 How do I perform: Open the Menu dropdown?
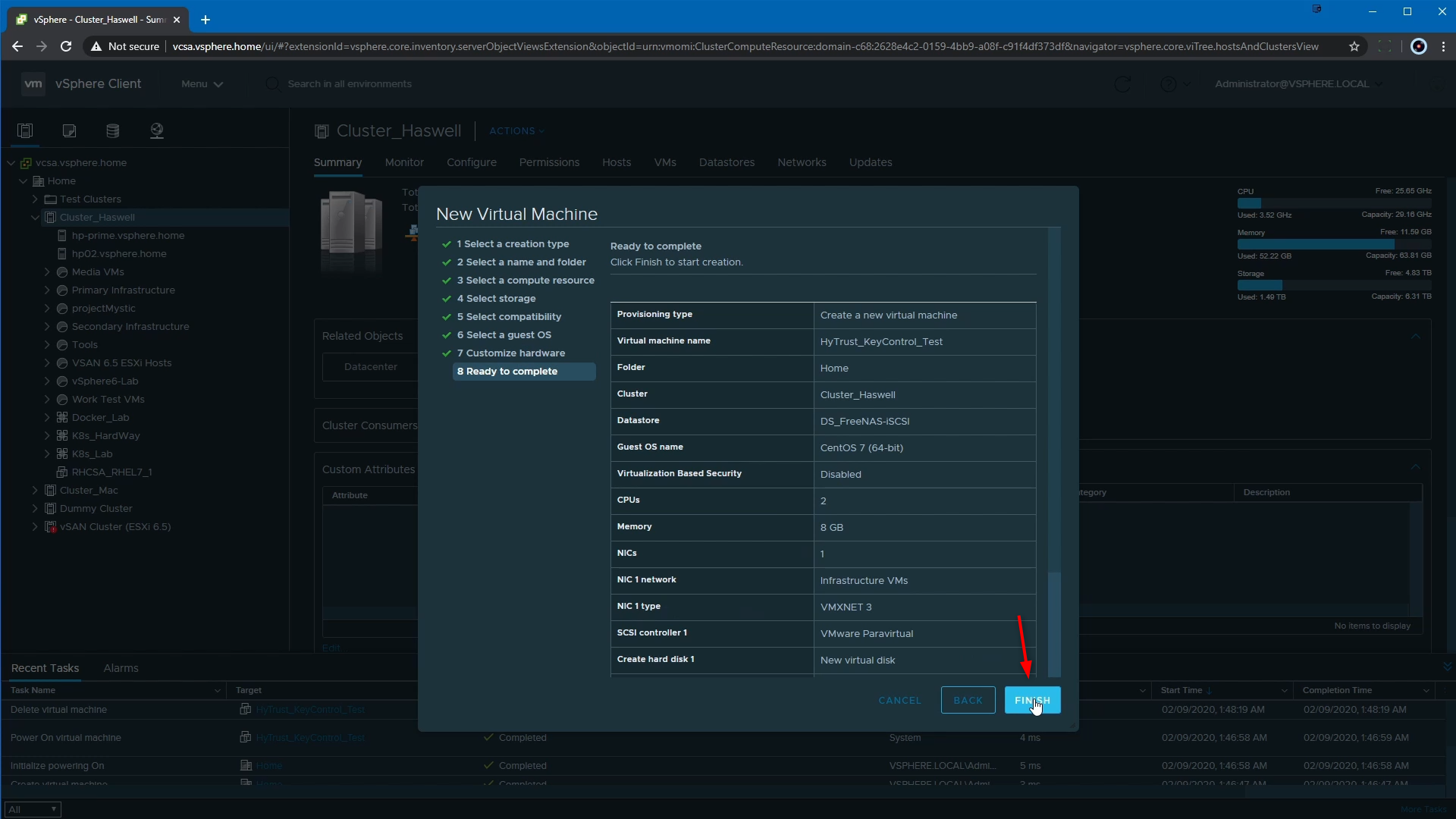pyautogui.click(x=202, y=84)
